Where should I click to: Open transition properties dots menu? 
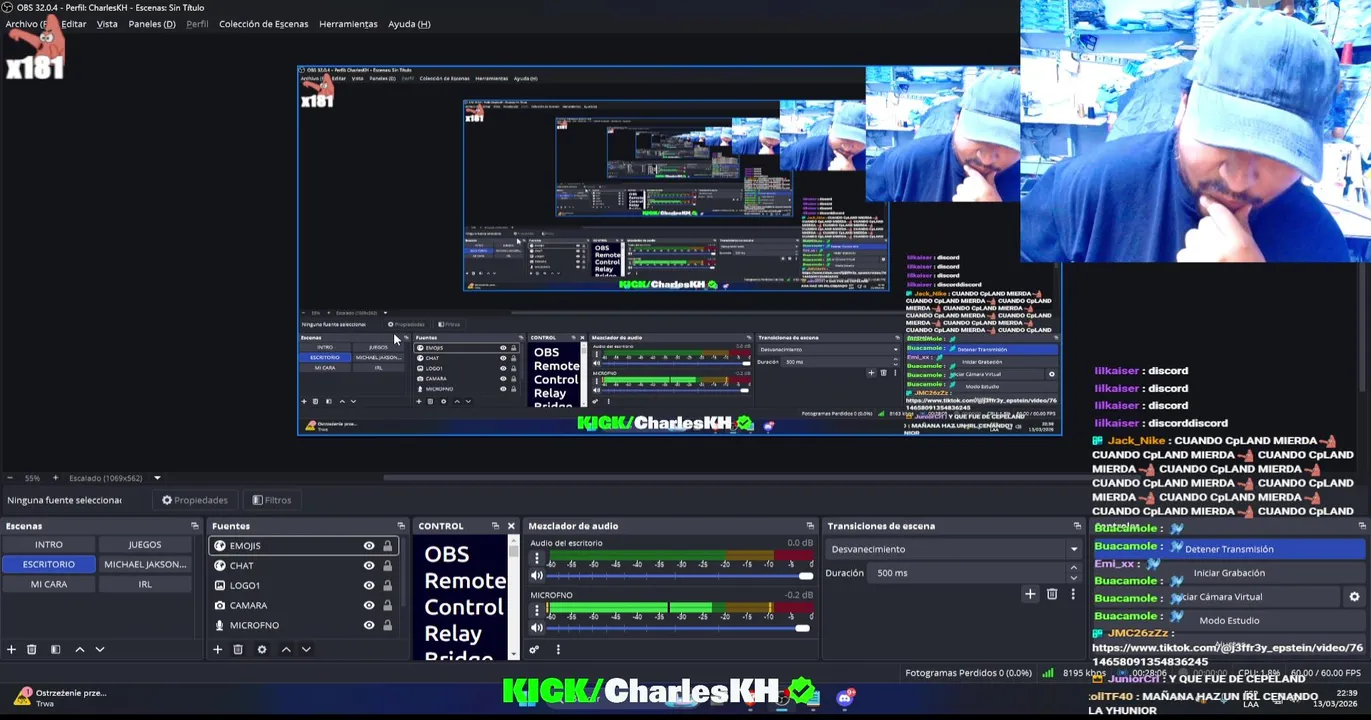click(1073, 595)
